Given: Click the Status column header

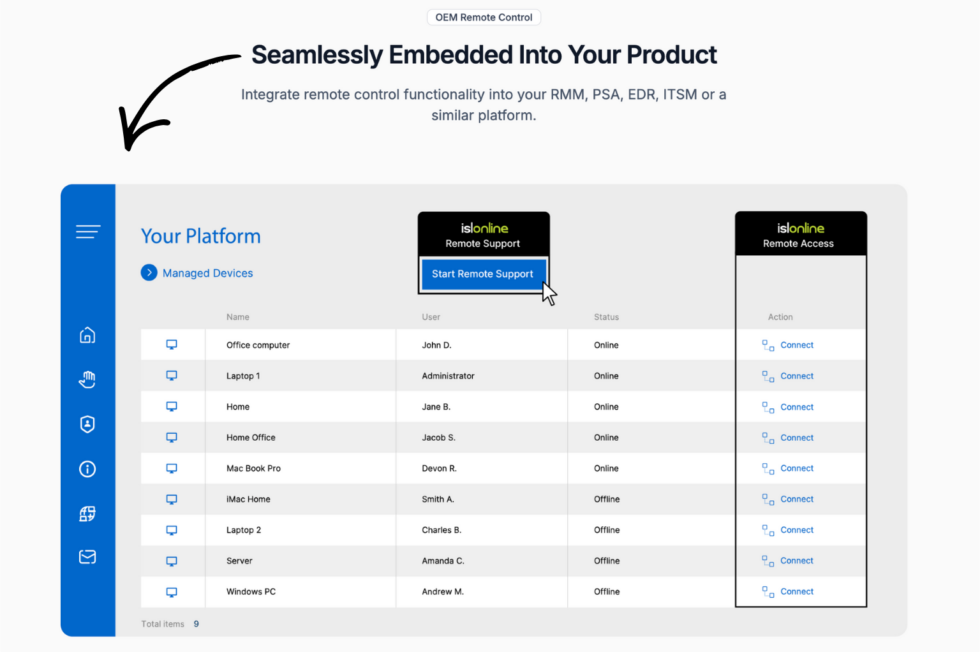Looking at the screenshot, I should pyautogui.click(x=606, y=317).
